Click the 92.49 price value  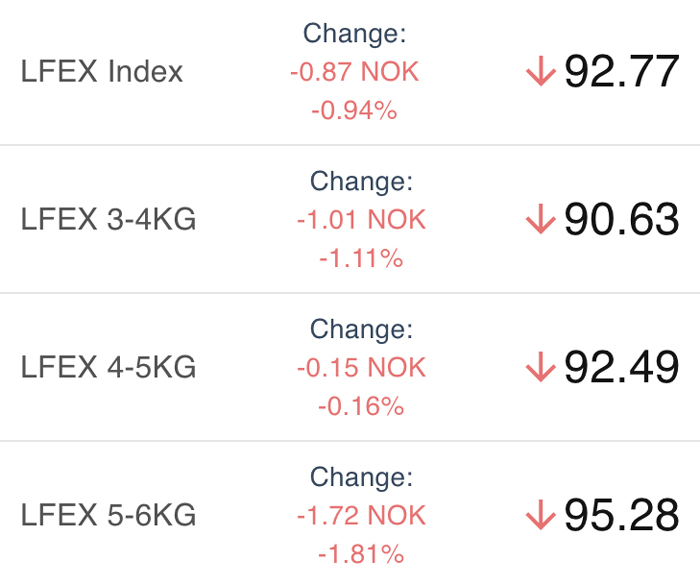click(x=621, y=367)
